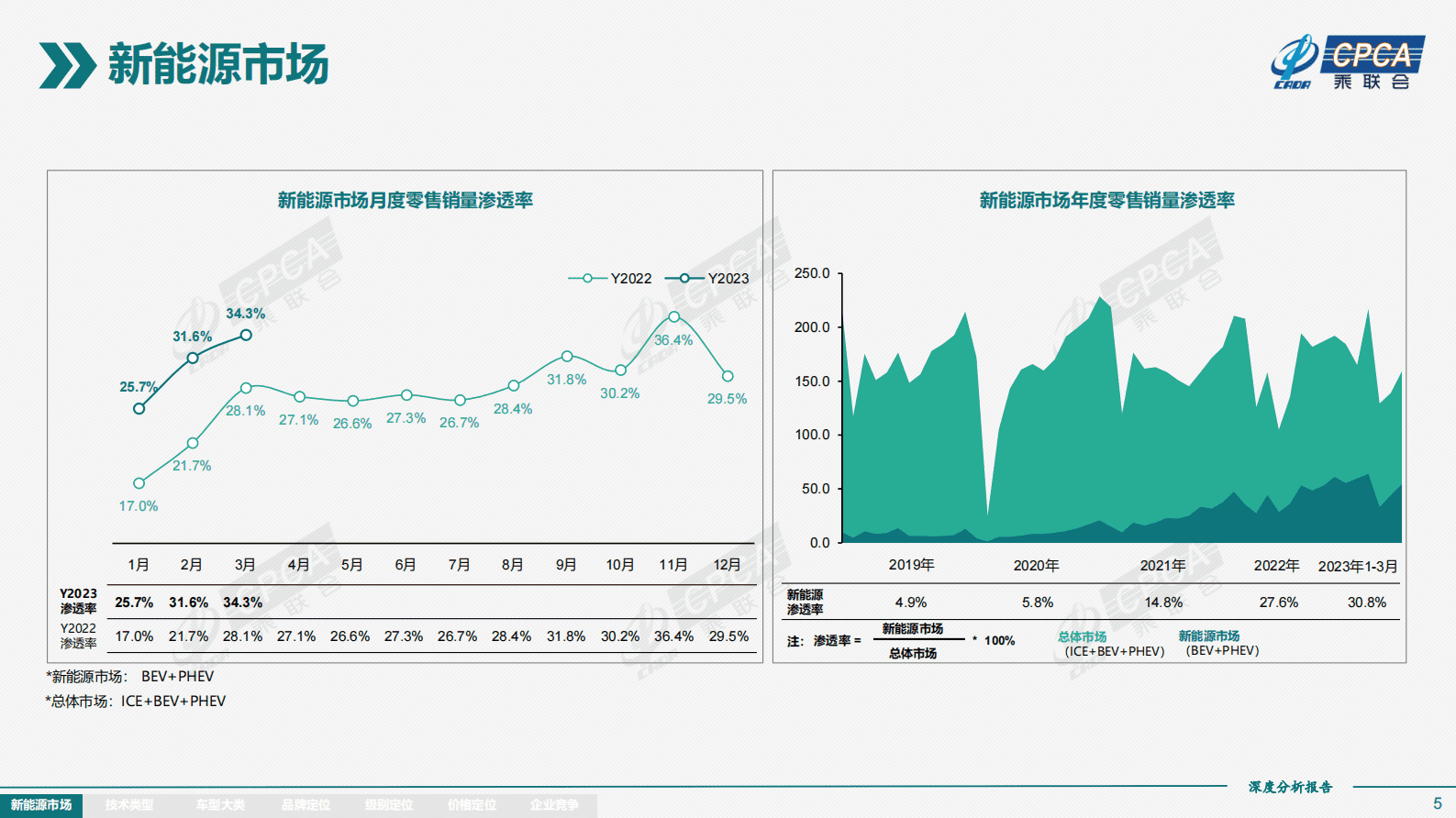Open the 级别定位 tab
The image size is (1456, 818).
(x=389, y=805)
